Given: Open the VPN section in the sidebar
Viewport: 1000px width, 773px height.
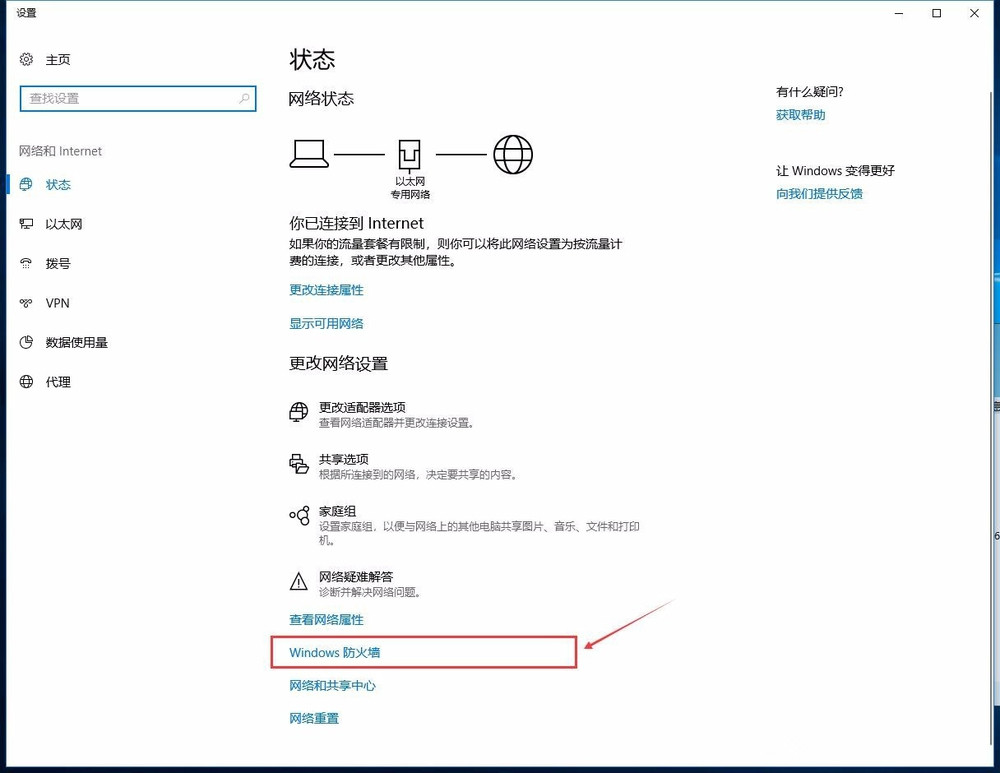Looking at the screenshot, I should [27, 303].
